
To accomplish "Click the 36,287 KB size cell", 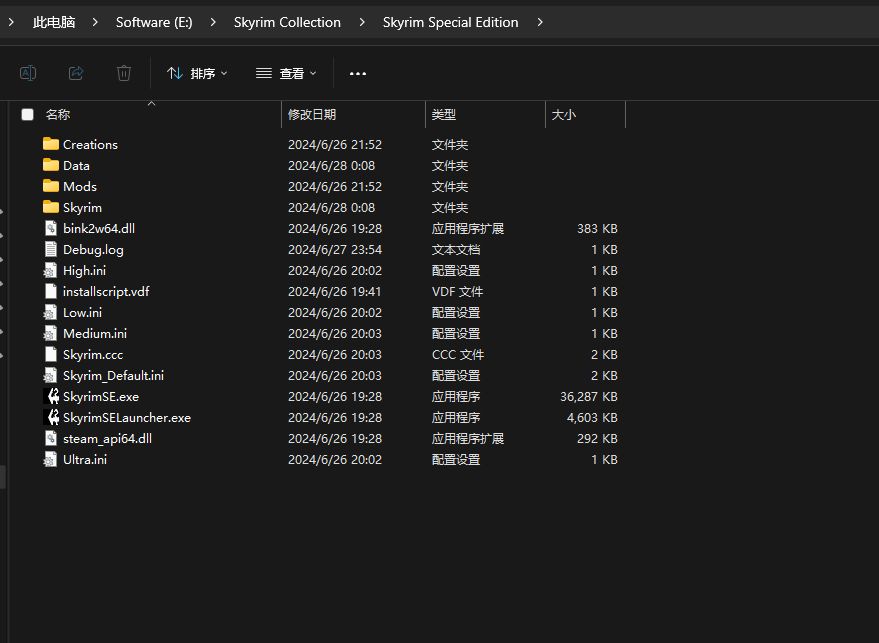I will pos(589,397).
